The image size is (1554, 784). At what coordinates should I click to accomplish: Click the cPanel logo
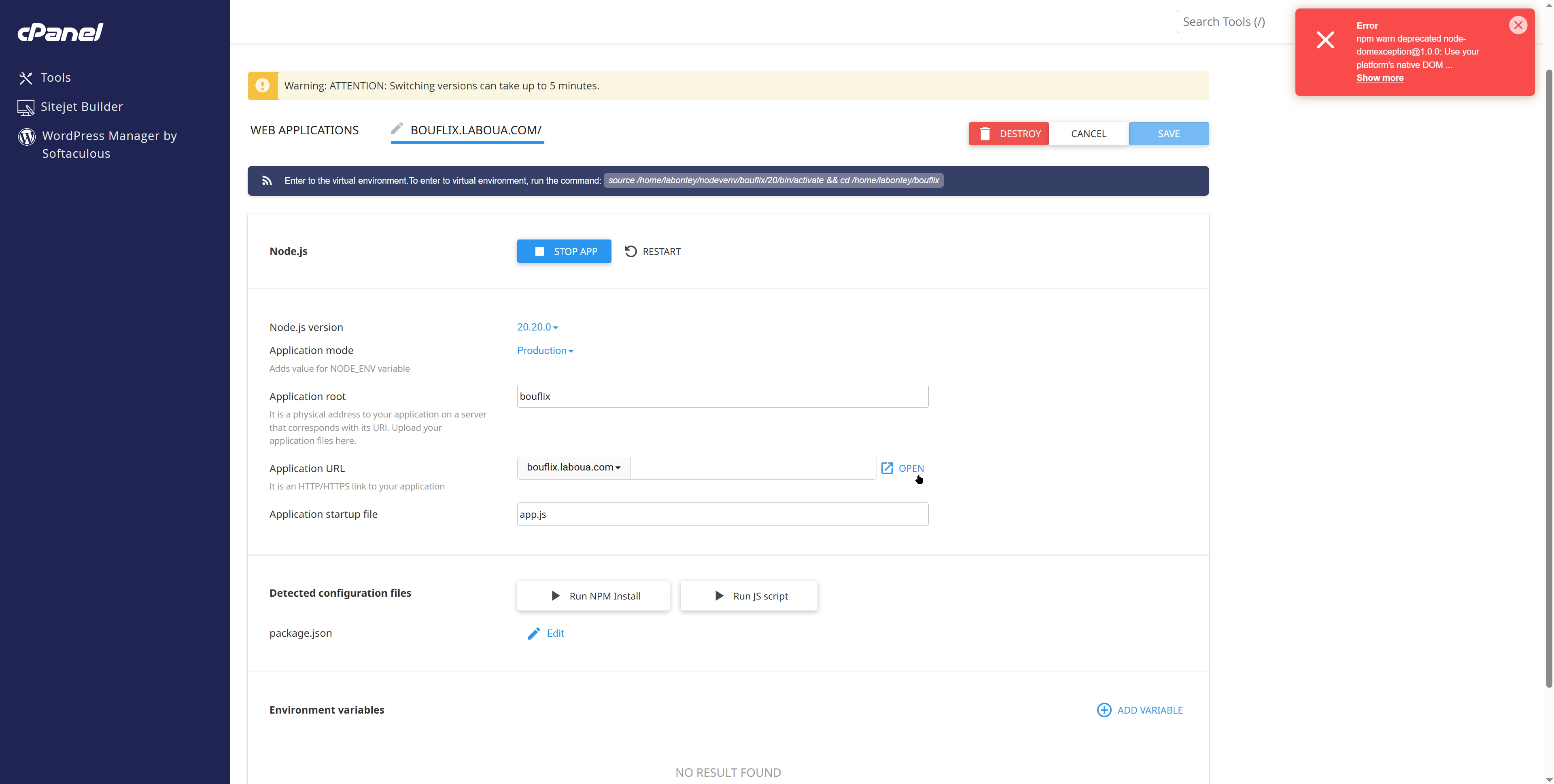pyautogui.click(x=60, y=32)
